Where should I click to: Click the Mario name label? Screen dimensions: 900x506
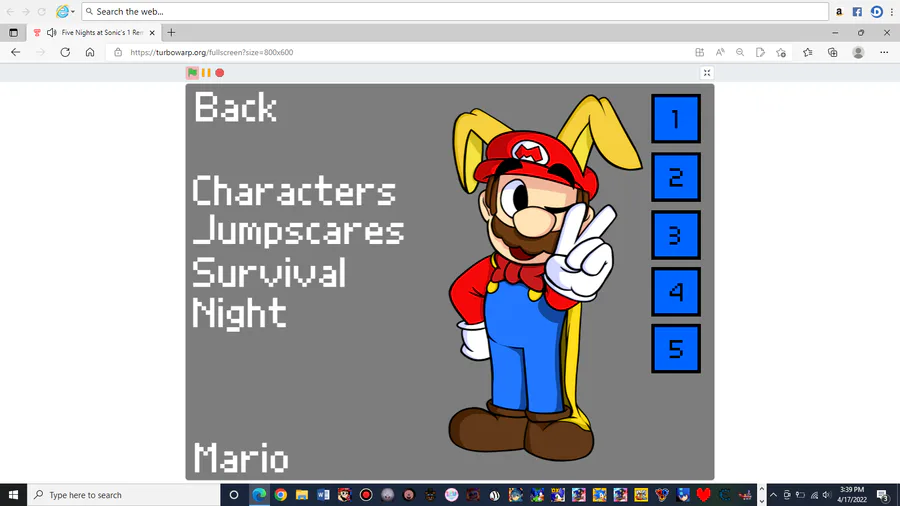[x=240, y=458]
